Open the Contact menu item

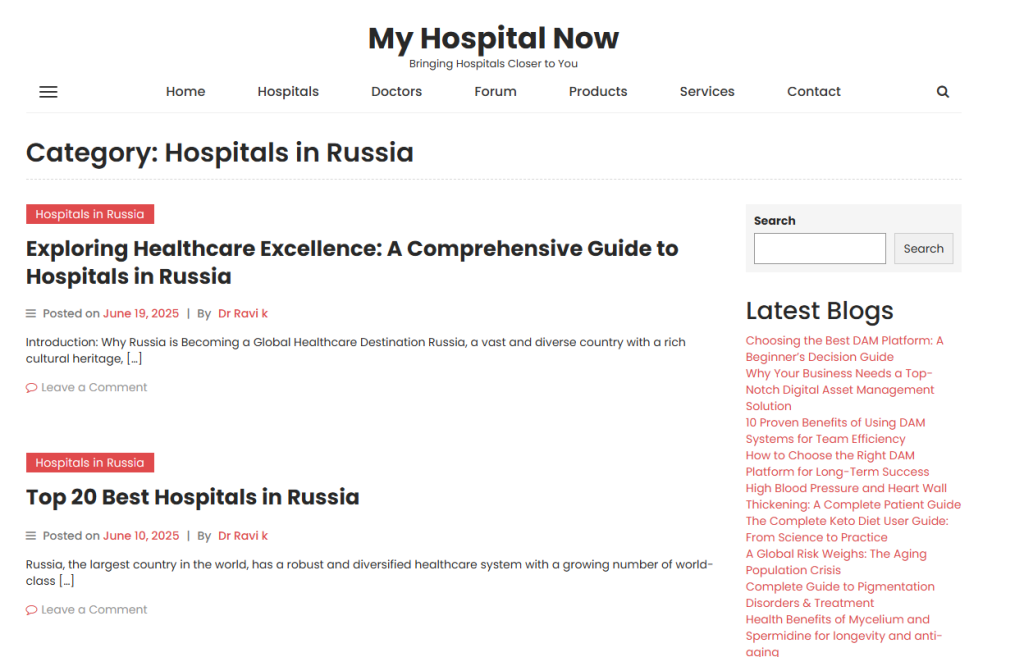814,91
